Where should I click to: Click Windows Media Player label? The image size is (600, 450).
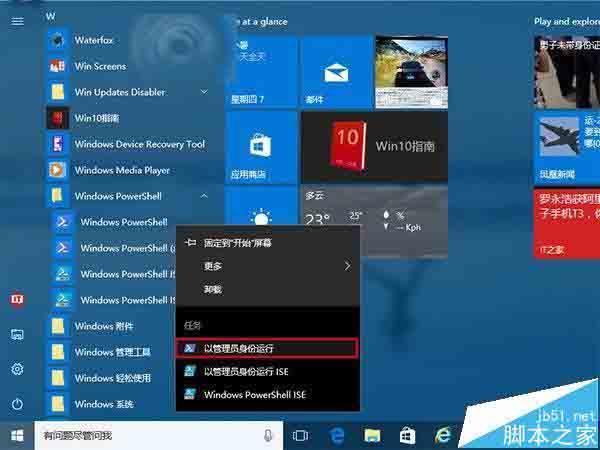[x=122, y=170]
